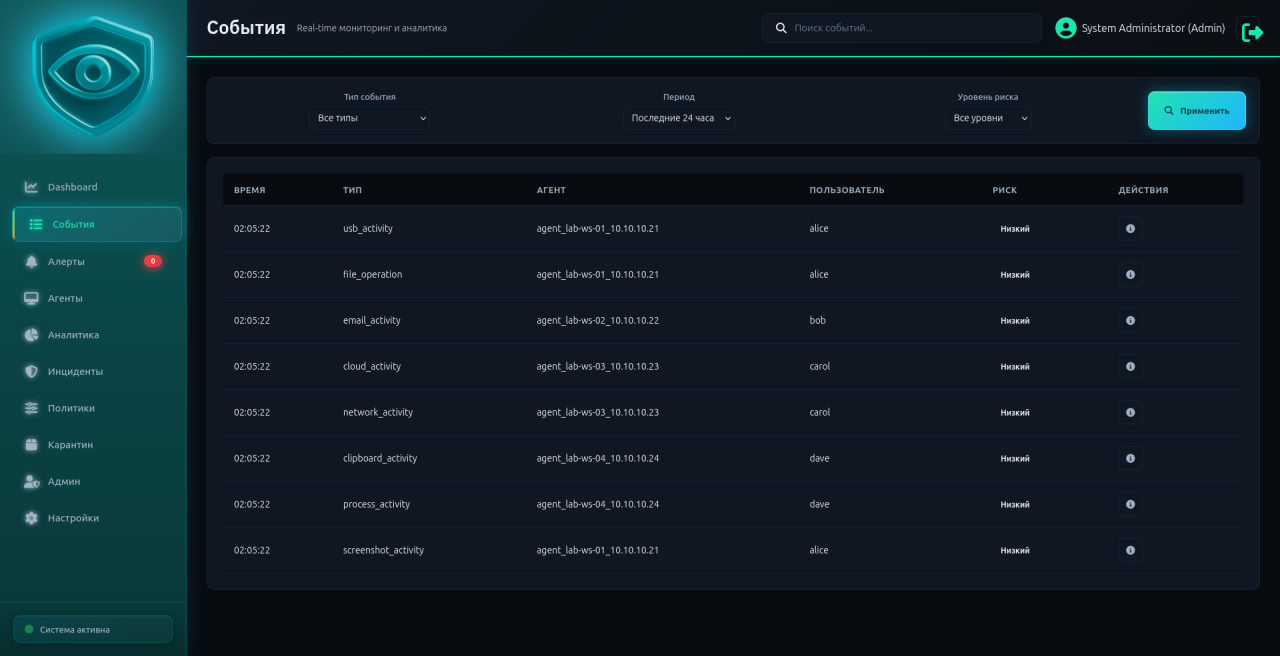Click the Политики sliders icon
This screenshot has width=1280, height=656.
(x=31, y=408)
